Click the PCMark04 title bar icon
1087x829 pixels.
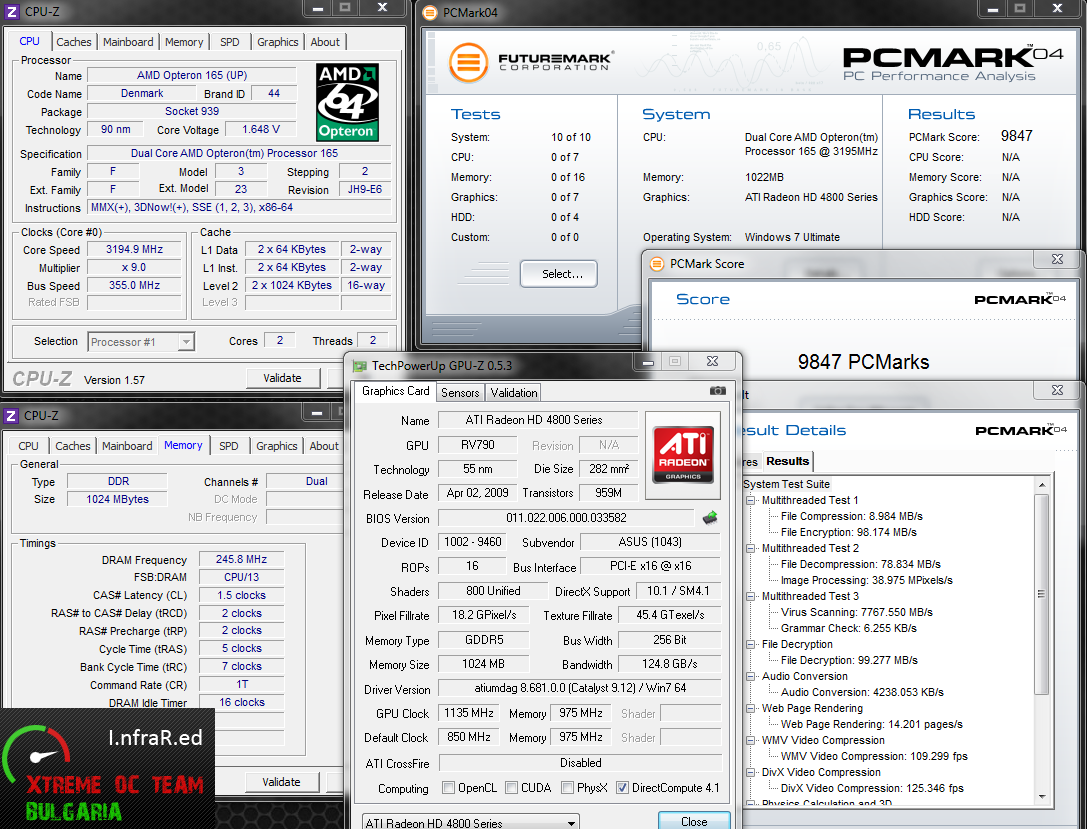pos(430,12)
